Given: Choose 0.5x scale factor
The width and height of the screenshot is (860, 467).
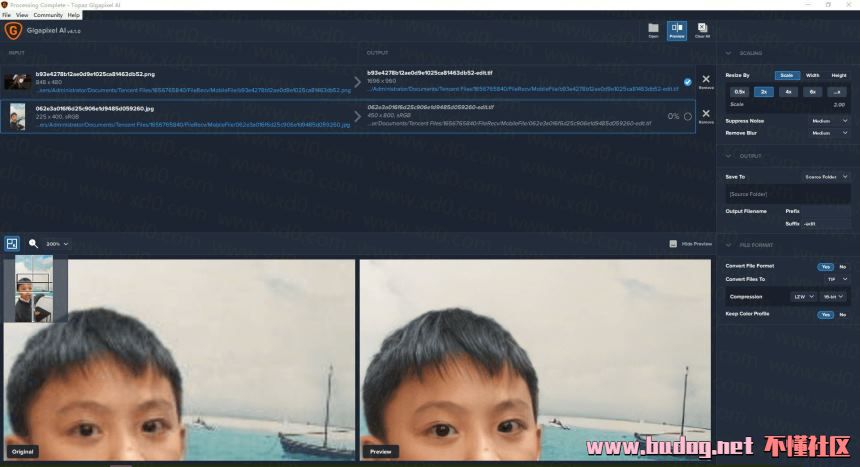Looking at the screenshot, I should coord(739,92).
